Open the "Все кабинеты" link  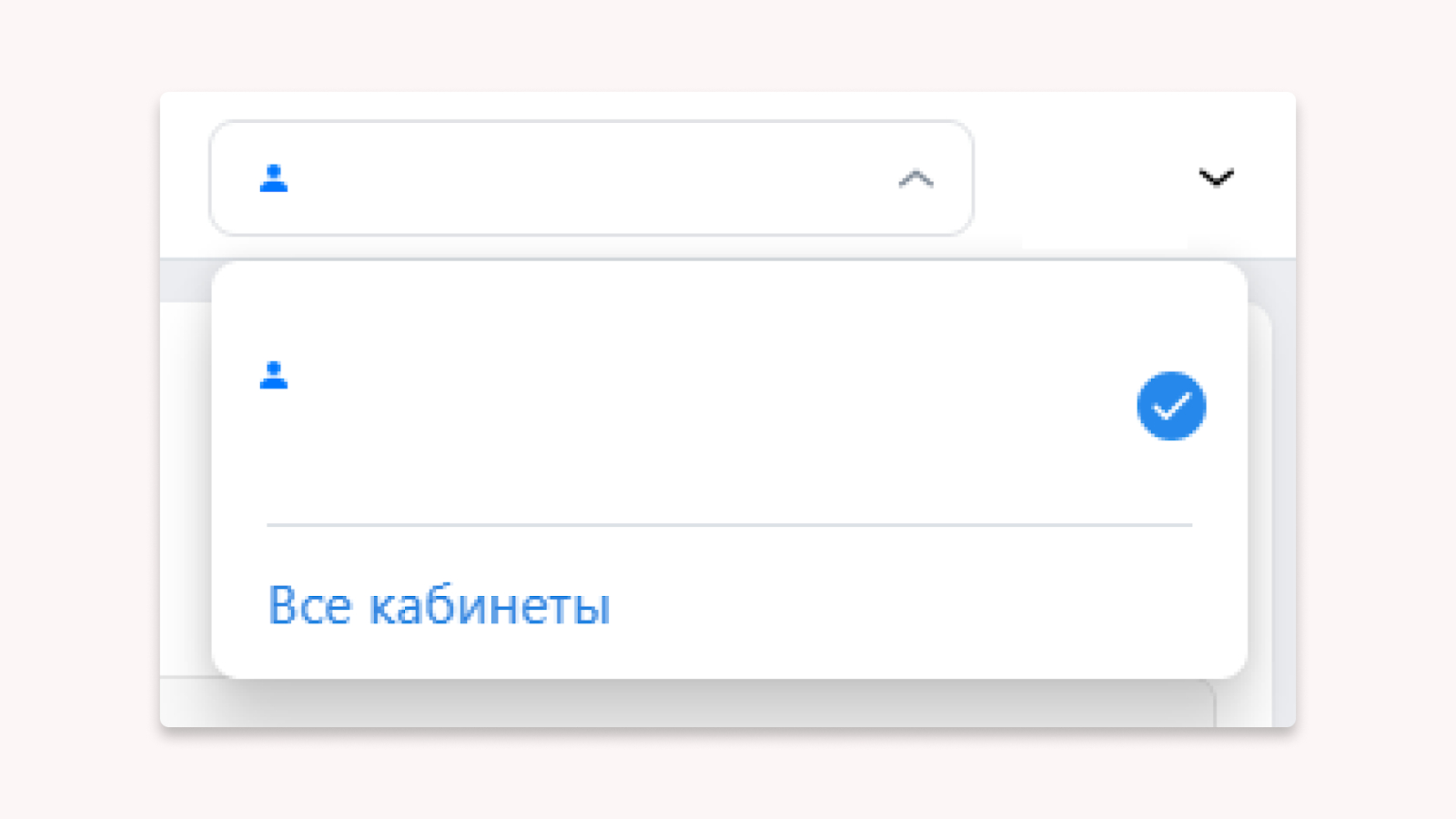[x=439, y=606]
